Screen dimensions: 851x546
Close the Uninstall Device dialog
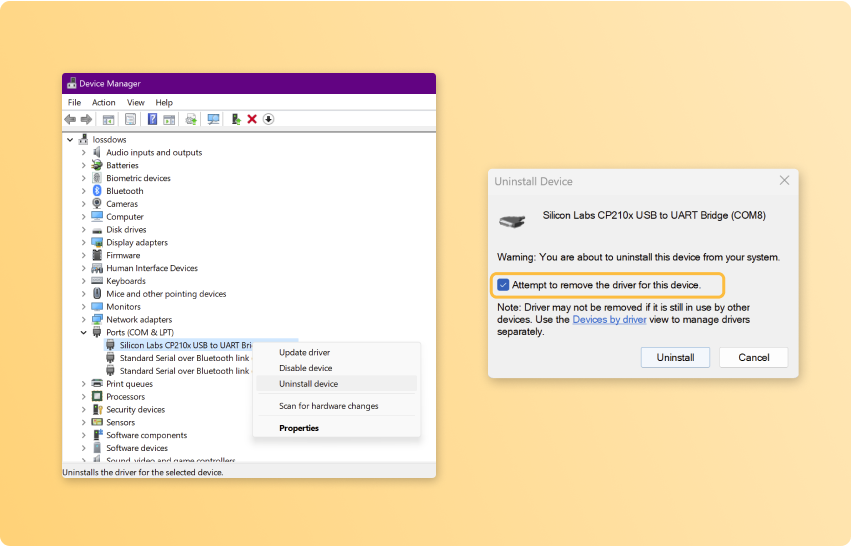point(784,180)
